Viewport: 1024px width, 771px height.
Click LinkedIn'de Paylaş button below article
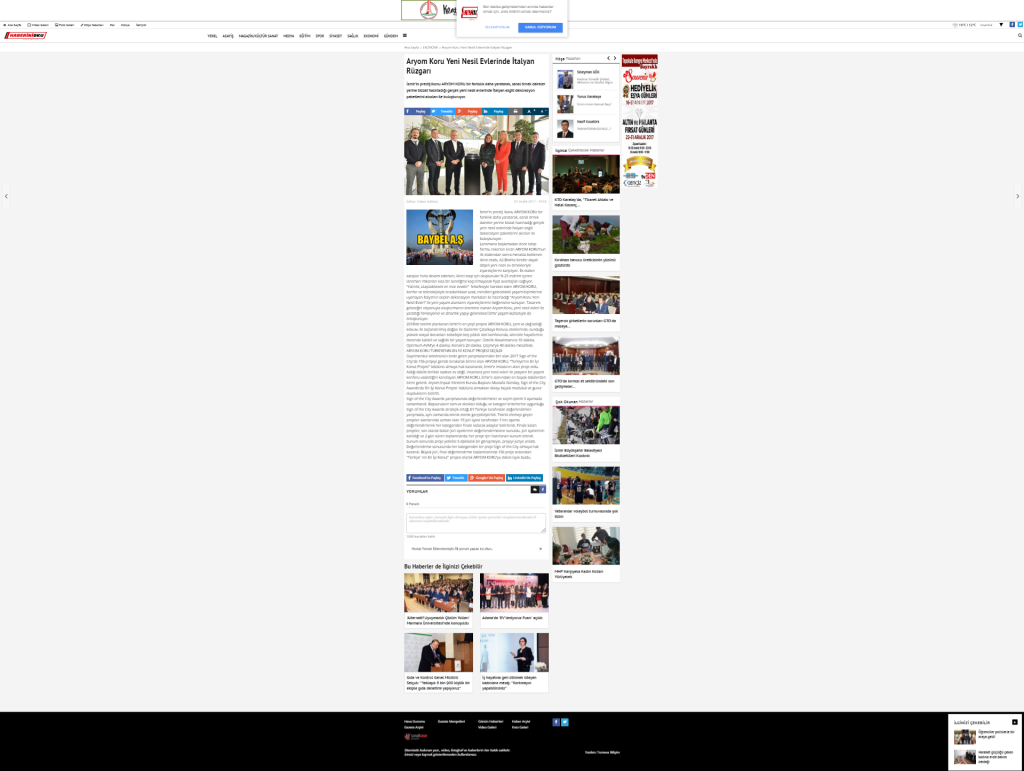point(525,478)
